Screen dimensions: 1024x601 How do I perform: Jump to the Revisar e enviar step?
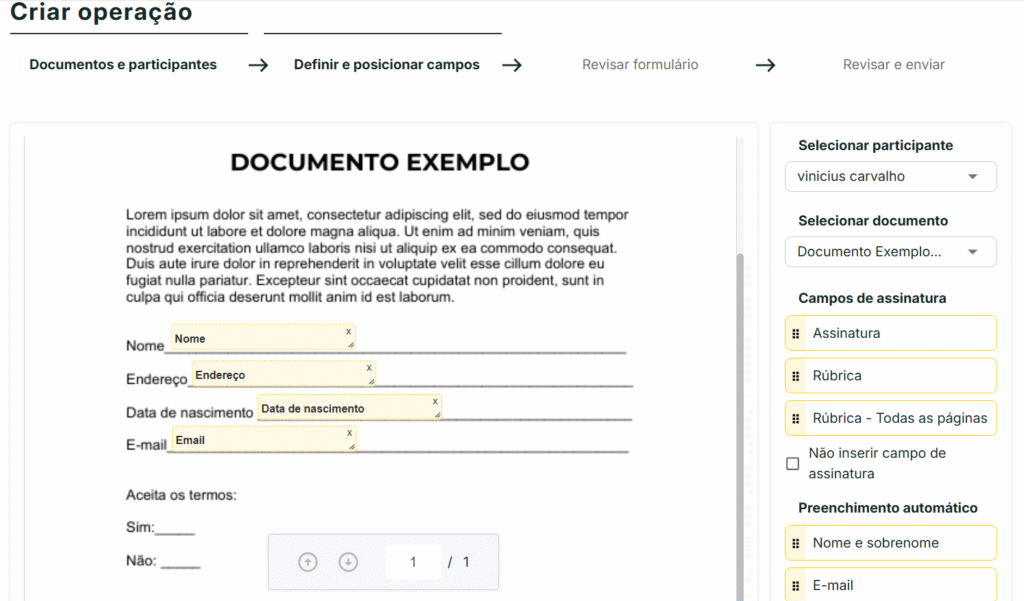[893, 65]
